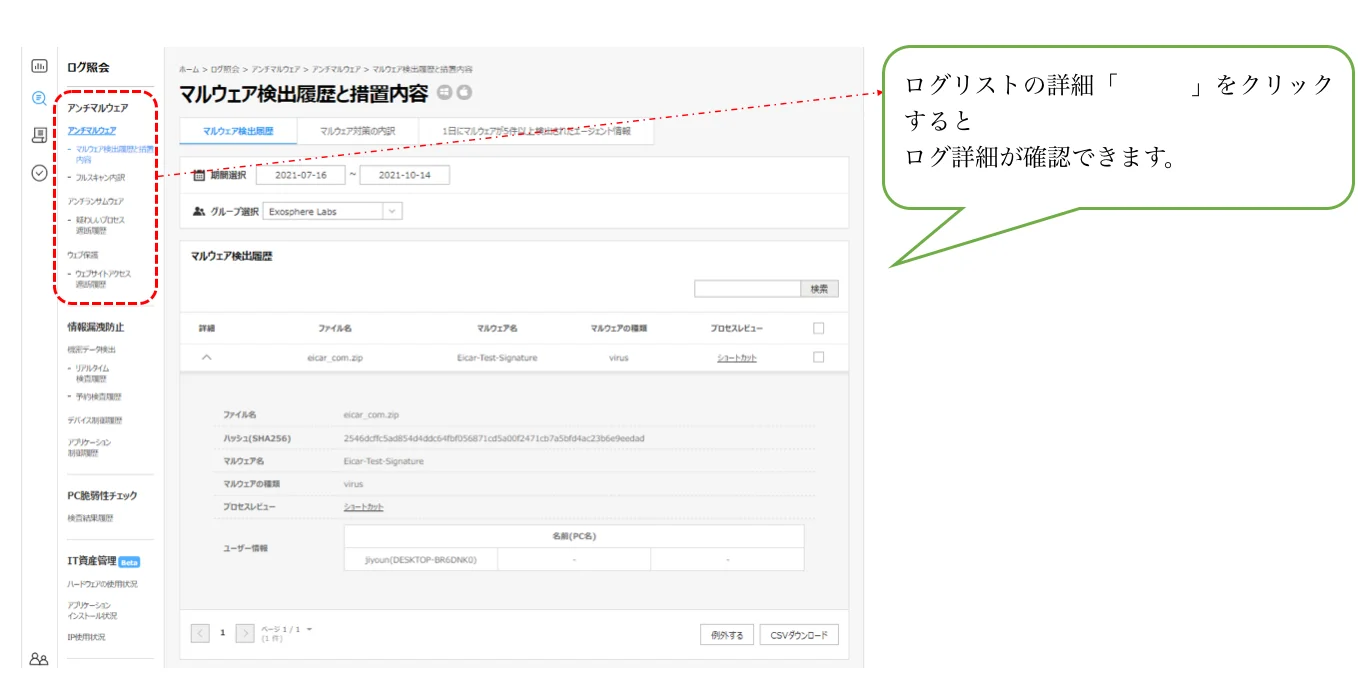Viewport: 1358px width, 692px height.
Task: Click the 例外する button
Action: point(727,635)
